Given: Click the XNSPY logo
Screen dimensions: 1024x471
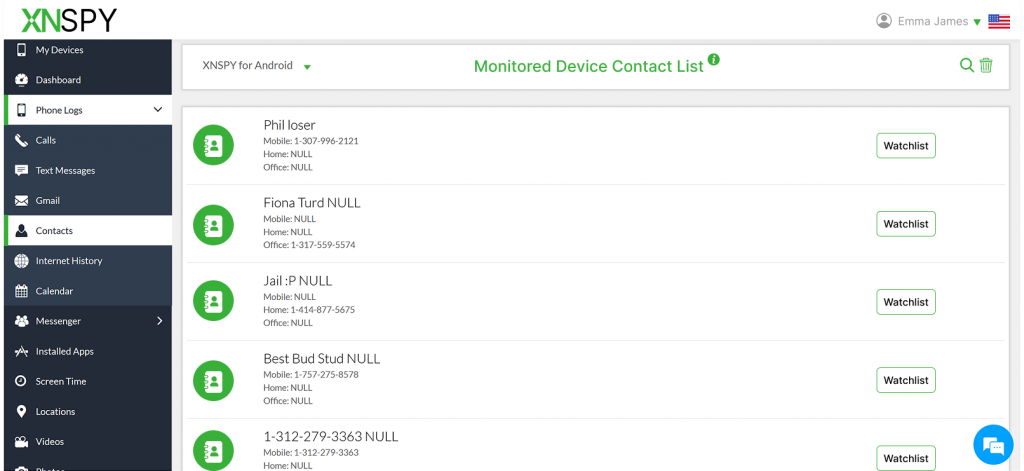Looking at the screenshot, I should [69, 20].
